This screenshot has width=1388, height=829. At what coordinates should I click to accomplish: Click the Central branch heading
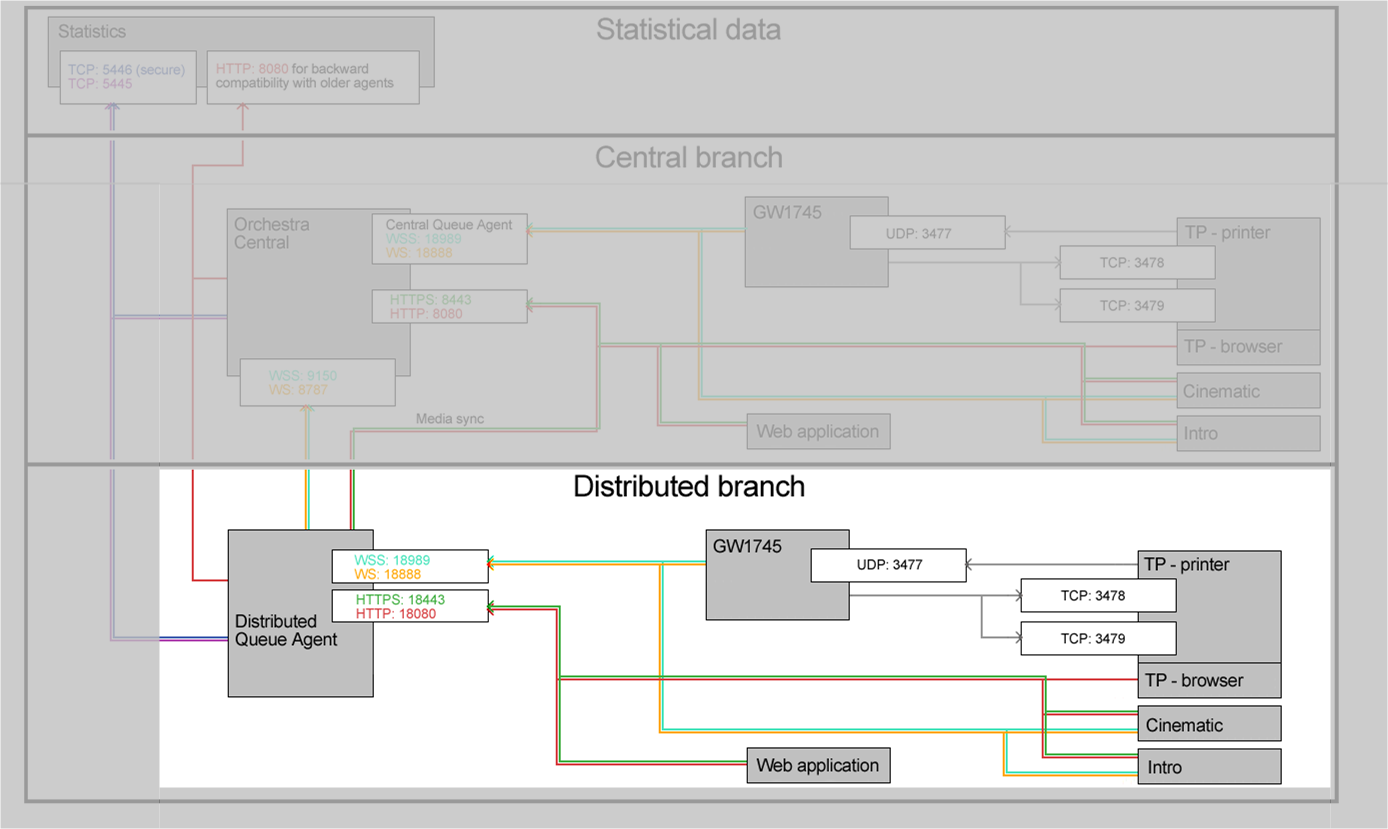coord(688,158)
